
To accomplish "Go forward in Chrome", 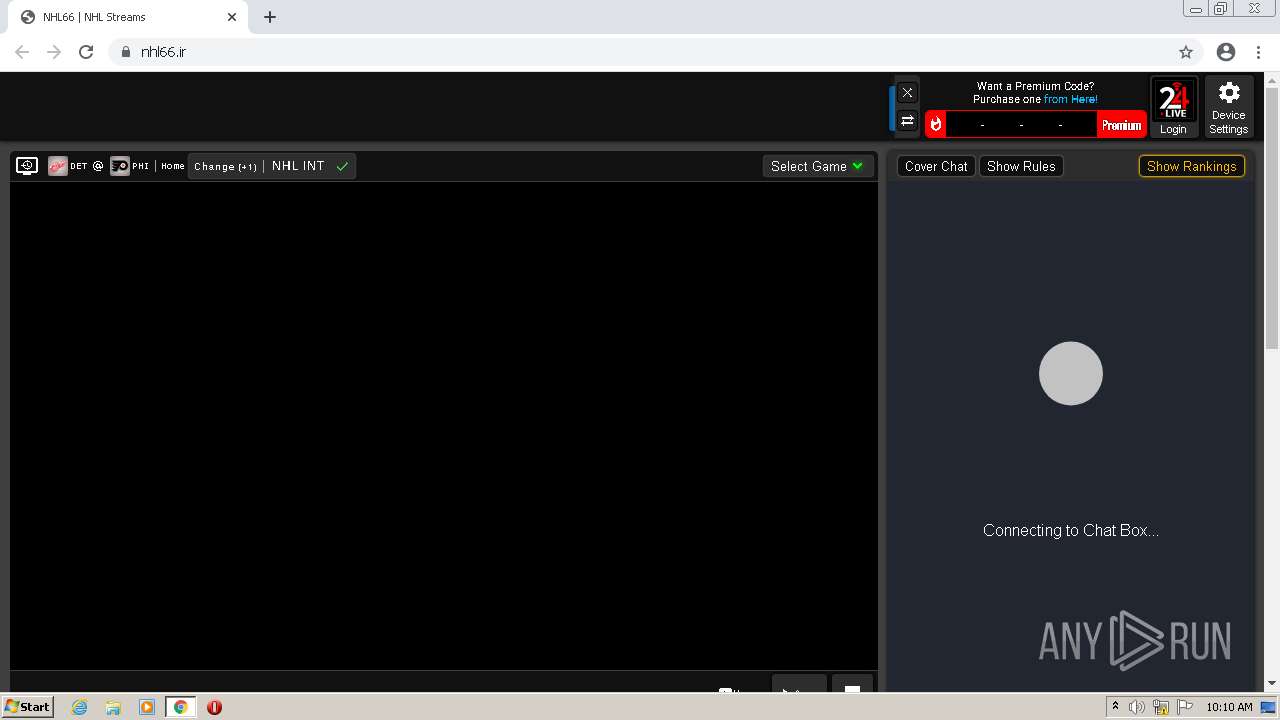I will (x=54, y=52).
